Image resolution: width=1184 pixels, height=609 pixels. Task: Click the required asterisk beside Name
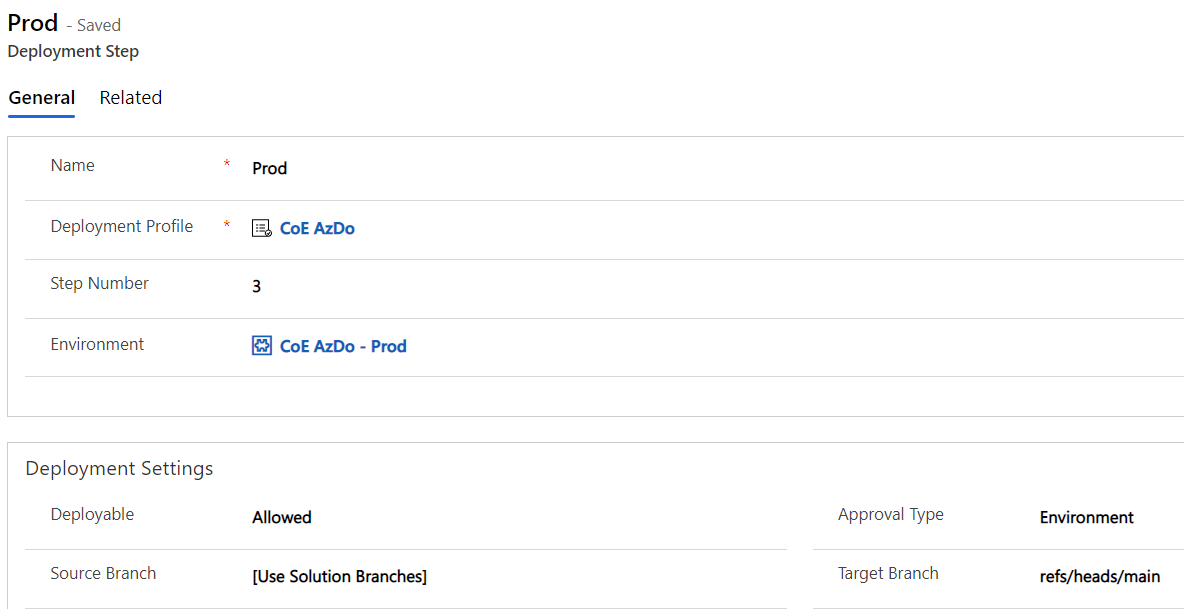tap(227, 161)
